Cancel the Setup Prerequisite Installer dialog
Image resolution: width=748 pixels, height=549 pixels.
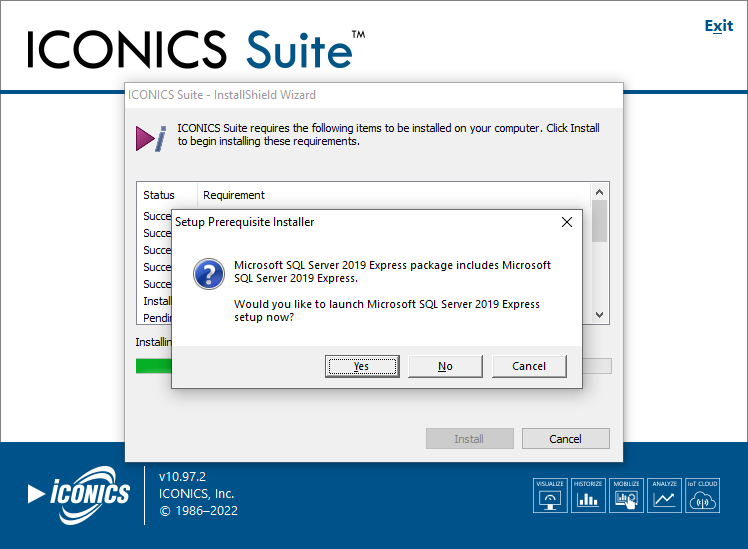pos(529,366)
